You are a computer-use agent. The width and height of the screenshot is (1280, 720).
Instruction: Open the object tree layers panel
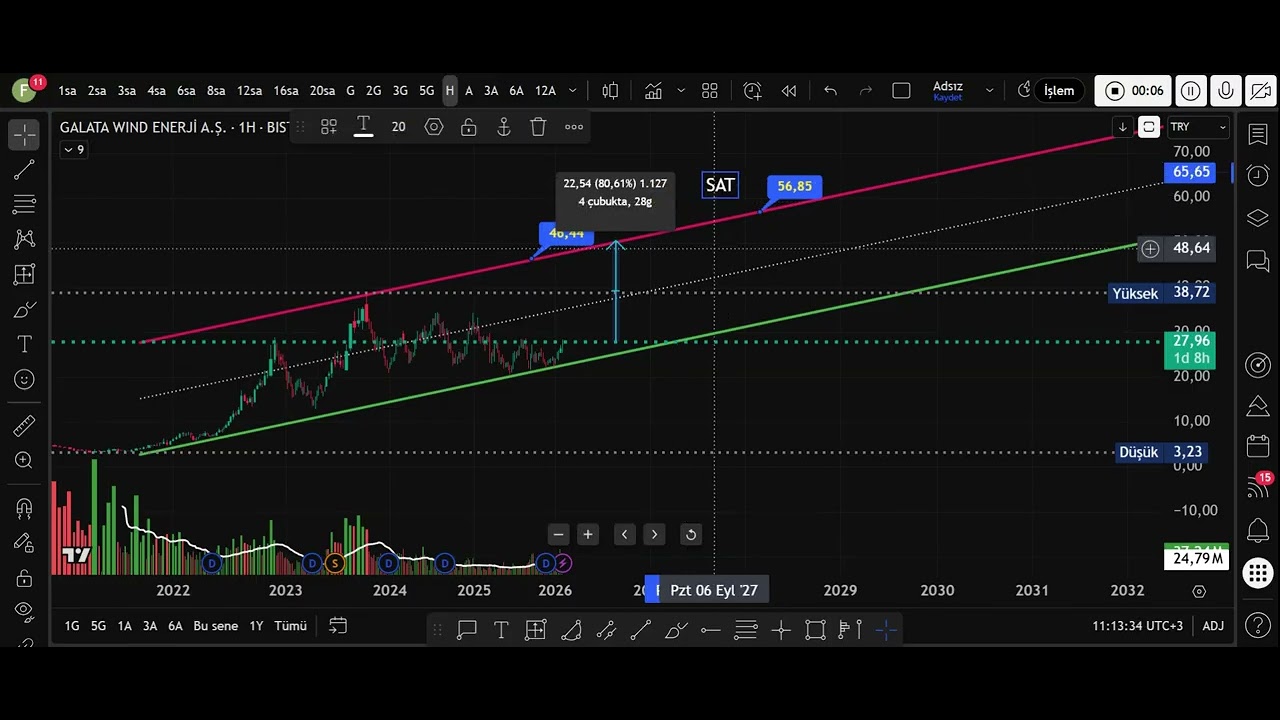tap(1258, 218)
